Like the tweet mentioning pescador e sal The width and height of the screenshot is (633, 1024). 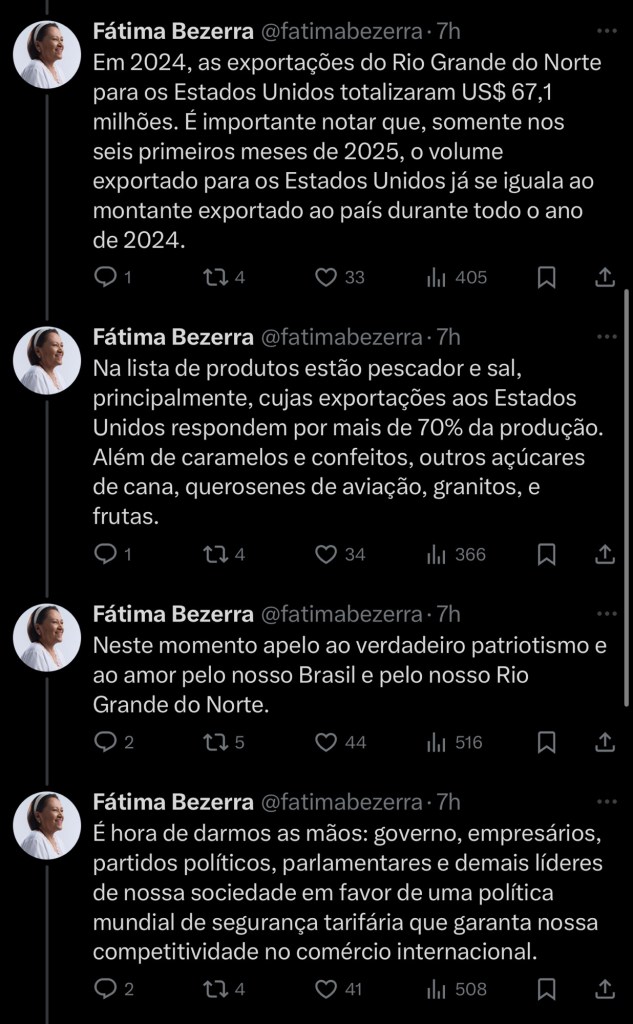pos(325,554)
